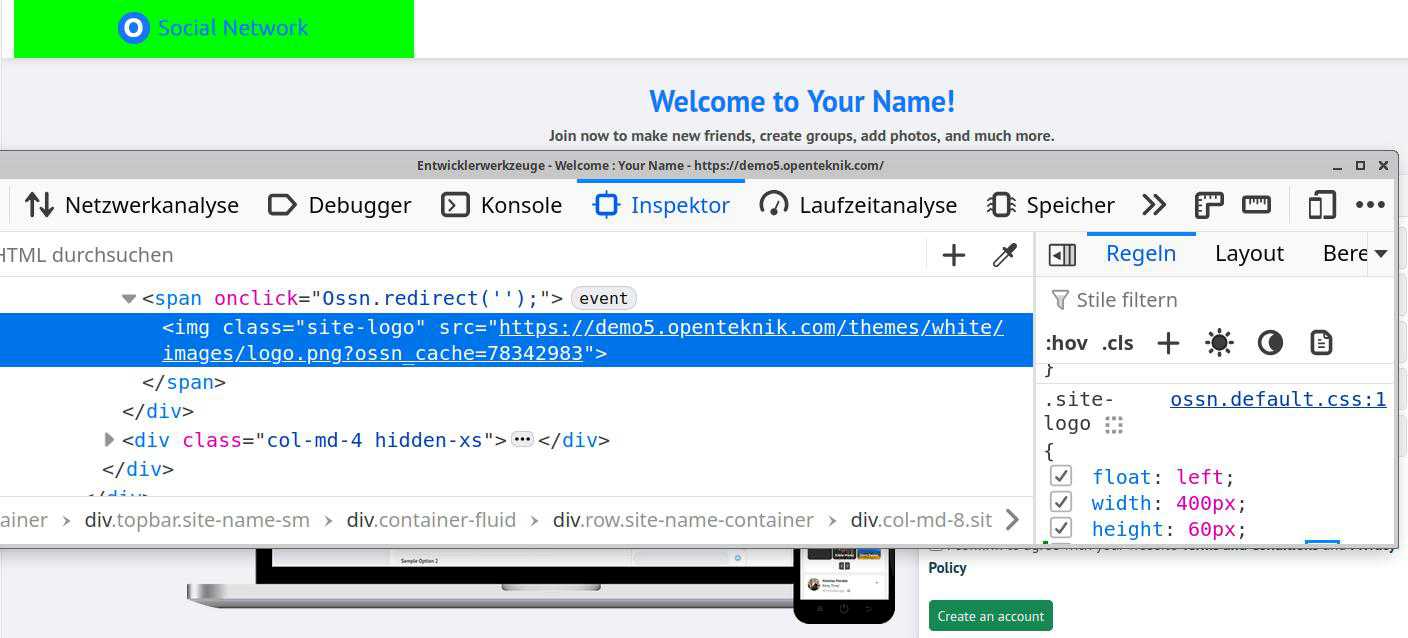
Task: Show more tools via double chevron
Action: (1154, 205)
